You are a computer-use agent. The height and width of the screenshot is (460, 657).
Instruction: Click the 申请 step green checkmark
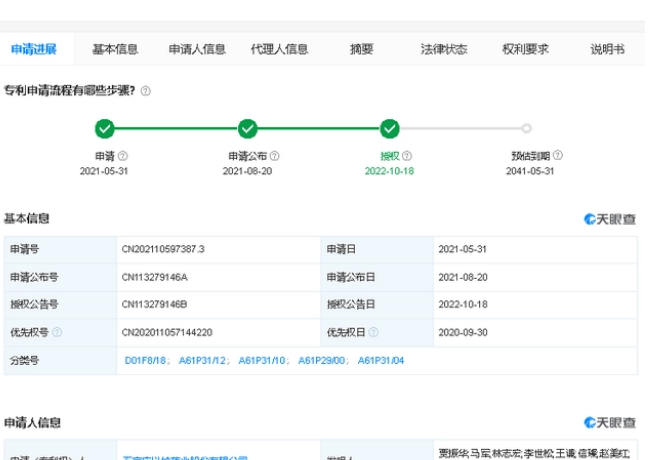click(104, 128)
